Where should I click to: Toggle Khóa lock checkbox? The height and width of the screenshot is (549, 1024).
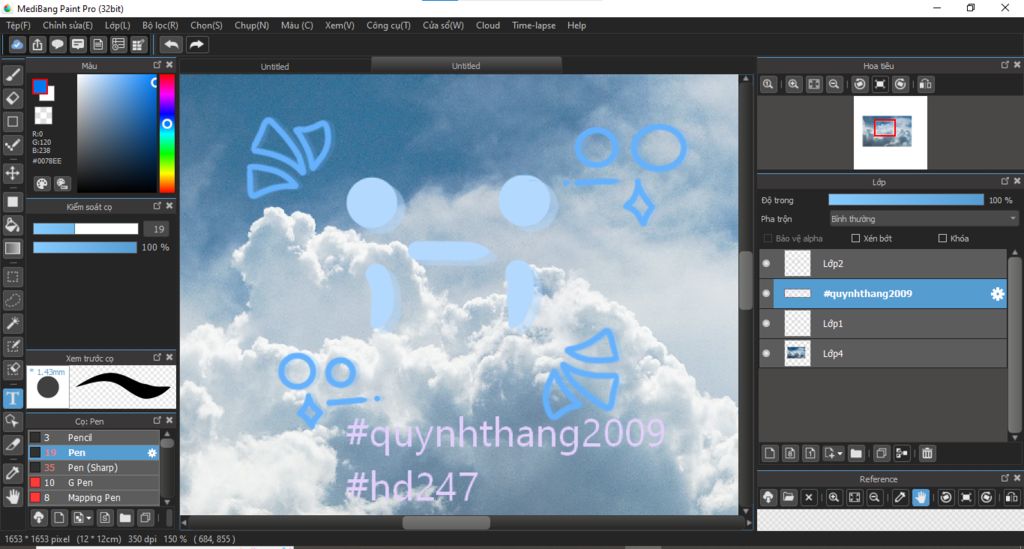(x=942, y=238)
